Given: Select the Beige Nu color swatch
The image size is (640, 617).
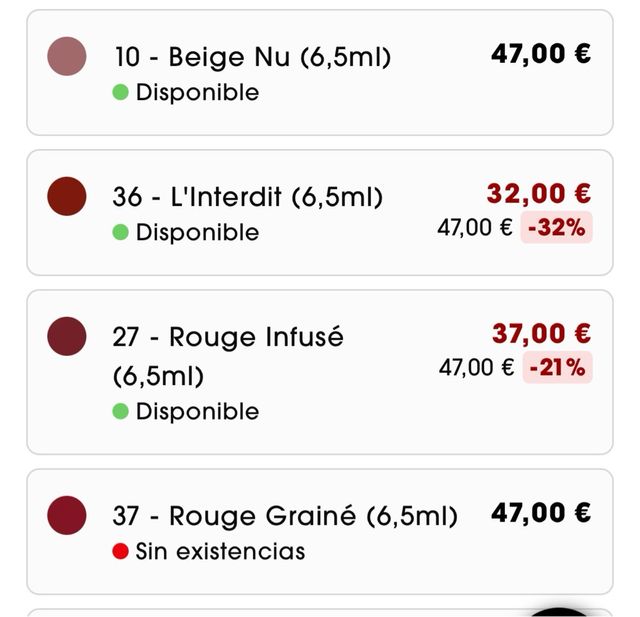Looking at the screenshot, I should pyautogui.click(x=67, y=56).
